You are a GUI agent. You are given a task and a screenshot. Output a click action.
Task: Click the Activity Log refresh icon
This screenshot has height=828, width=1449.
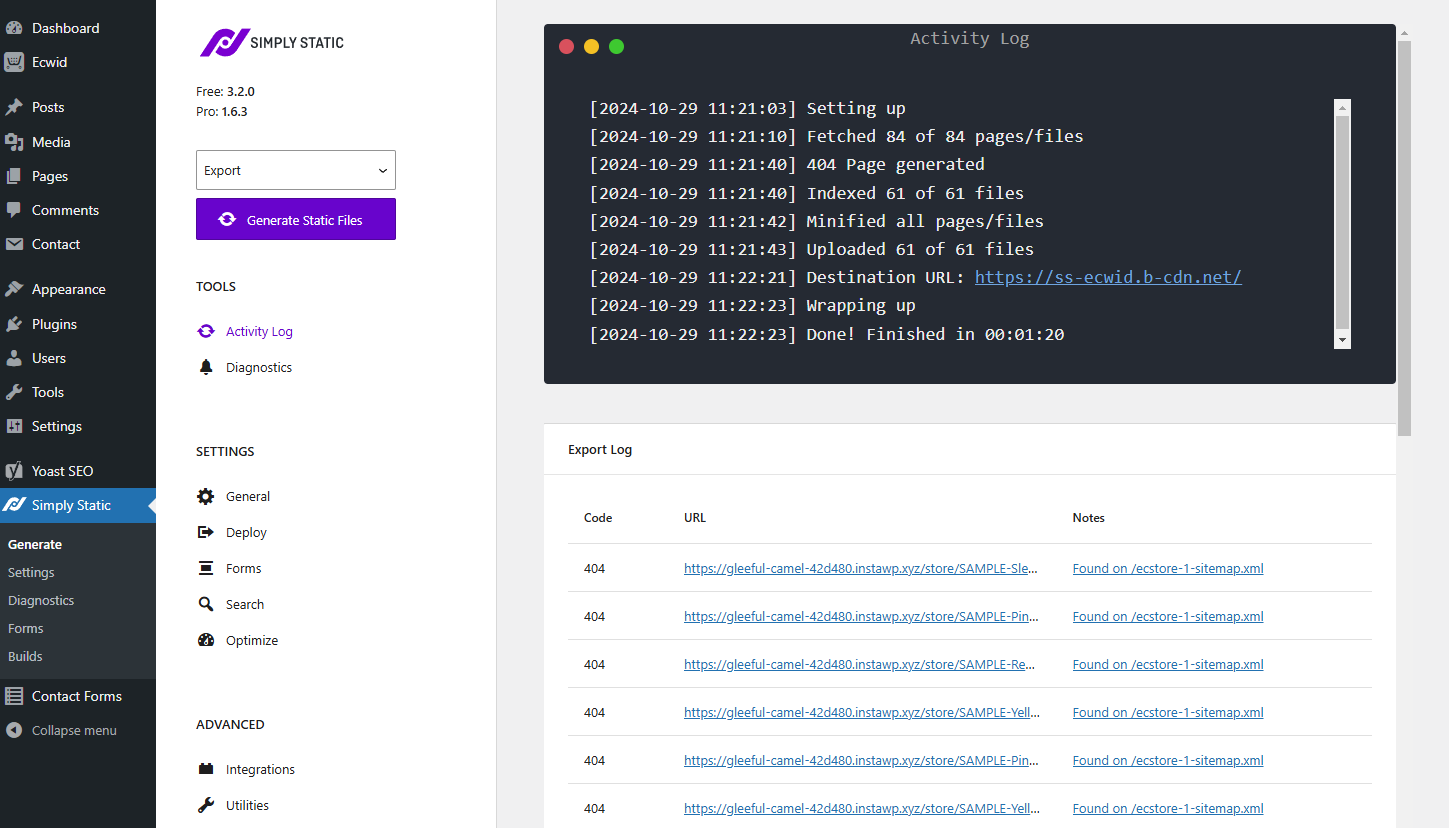[x=206, y=331]
